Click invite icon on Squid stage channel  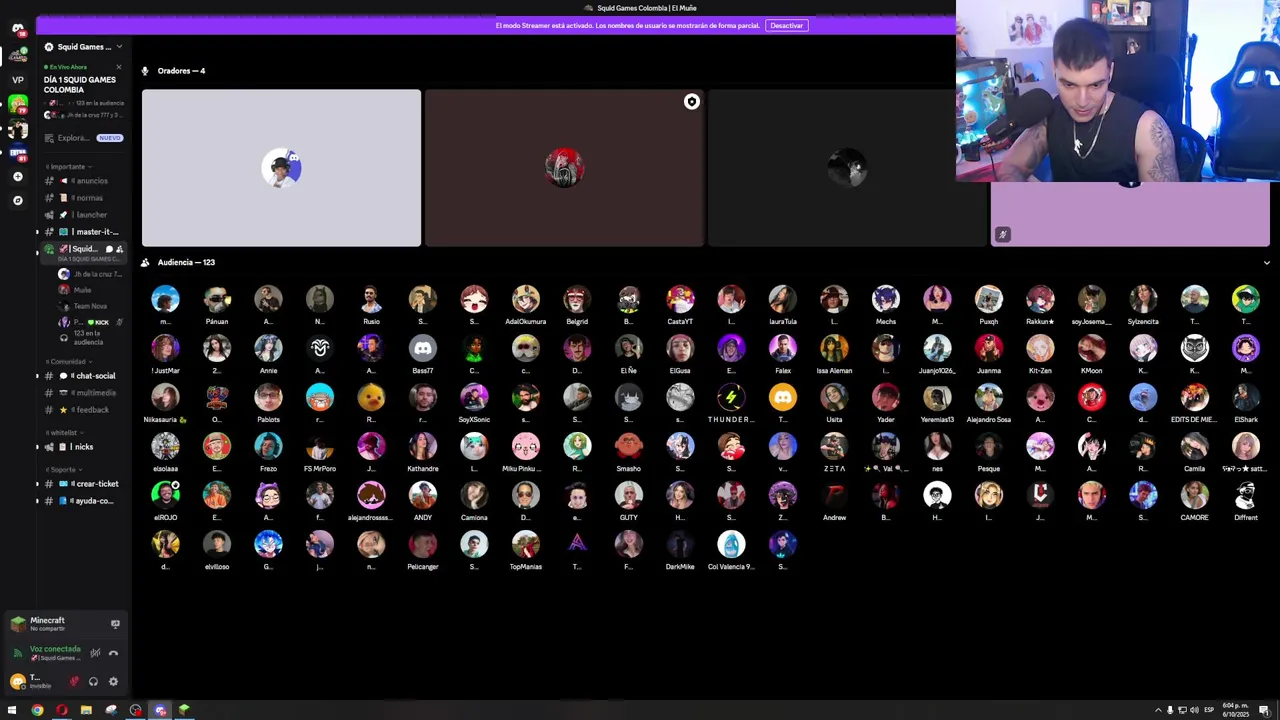coord(119,249)
